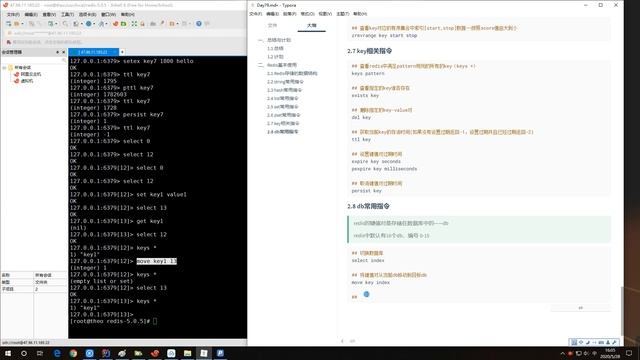Open Typora 文件(F) menu

pos(256,14)
